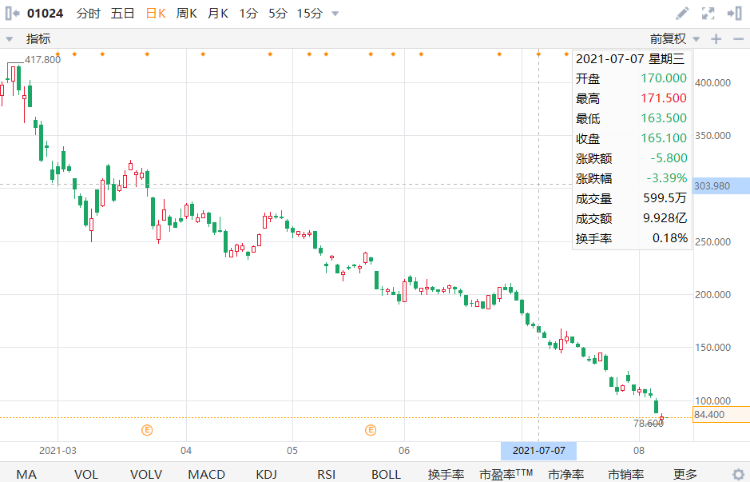Enable the 市盈率TTM indicator
The image size is (750, 482).
coord(506,474)
